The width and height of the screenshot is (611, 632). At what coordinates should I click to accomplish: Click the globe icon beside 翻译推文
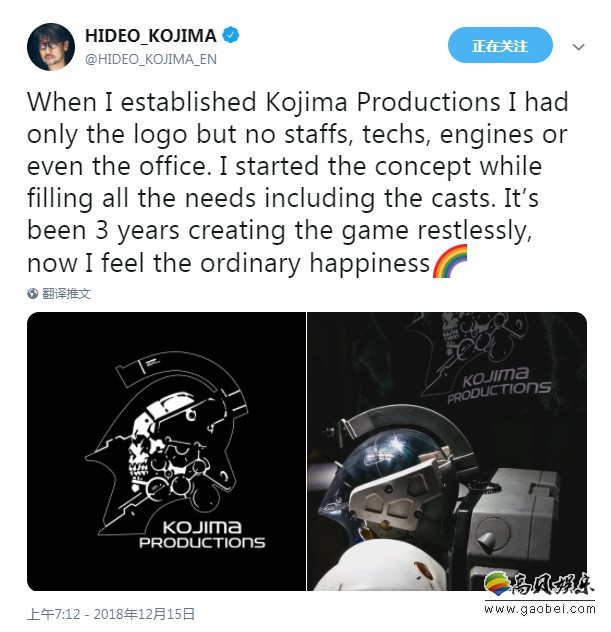(x=33, y=294)
